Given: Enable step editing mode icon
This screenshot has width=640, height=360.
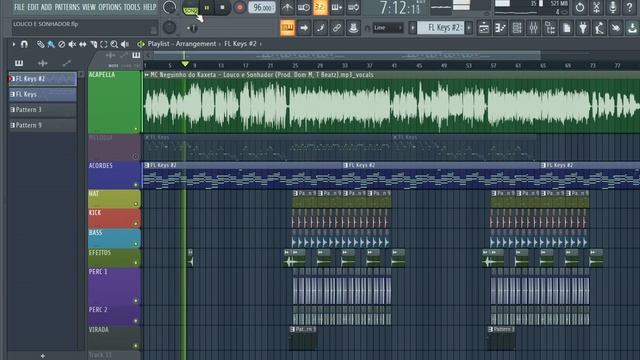Looking at the screenshot, I should pos(320,28).
